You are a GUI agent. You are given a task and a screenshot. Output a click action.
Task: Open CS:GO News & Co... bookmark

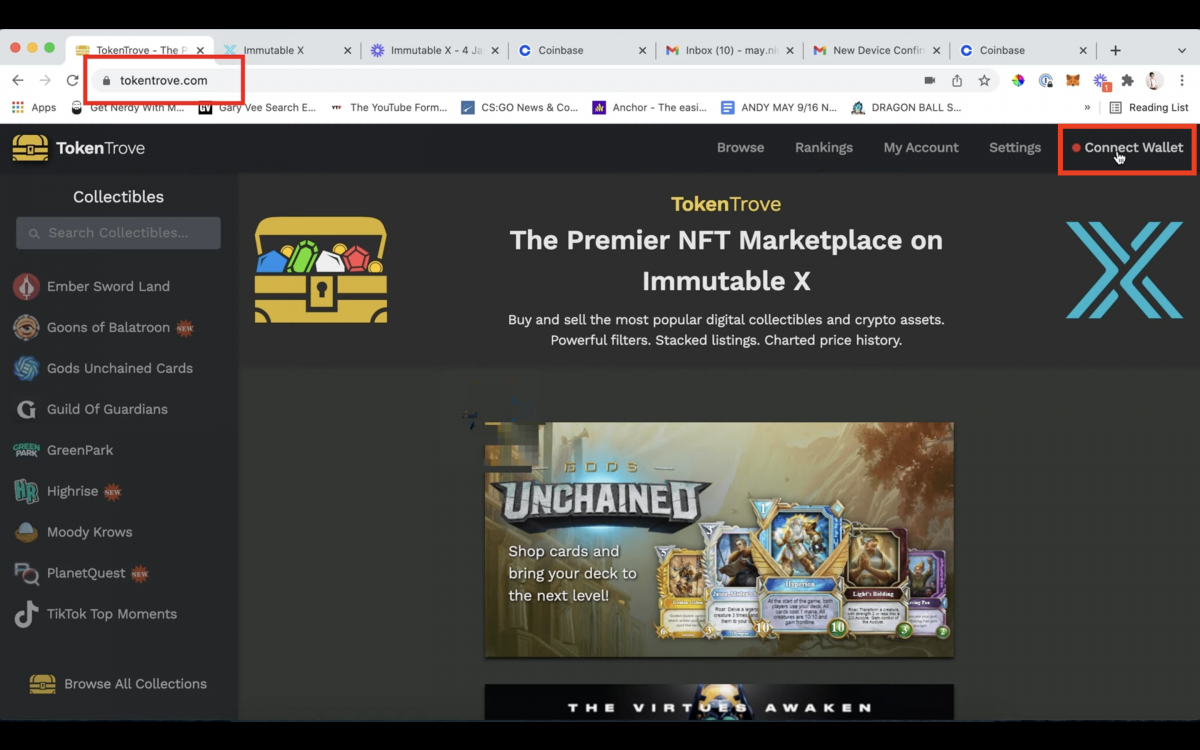click(519, 107)
